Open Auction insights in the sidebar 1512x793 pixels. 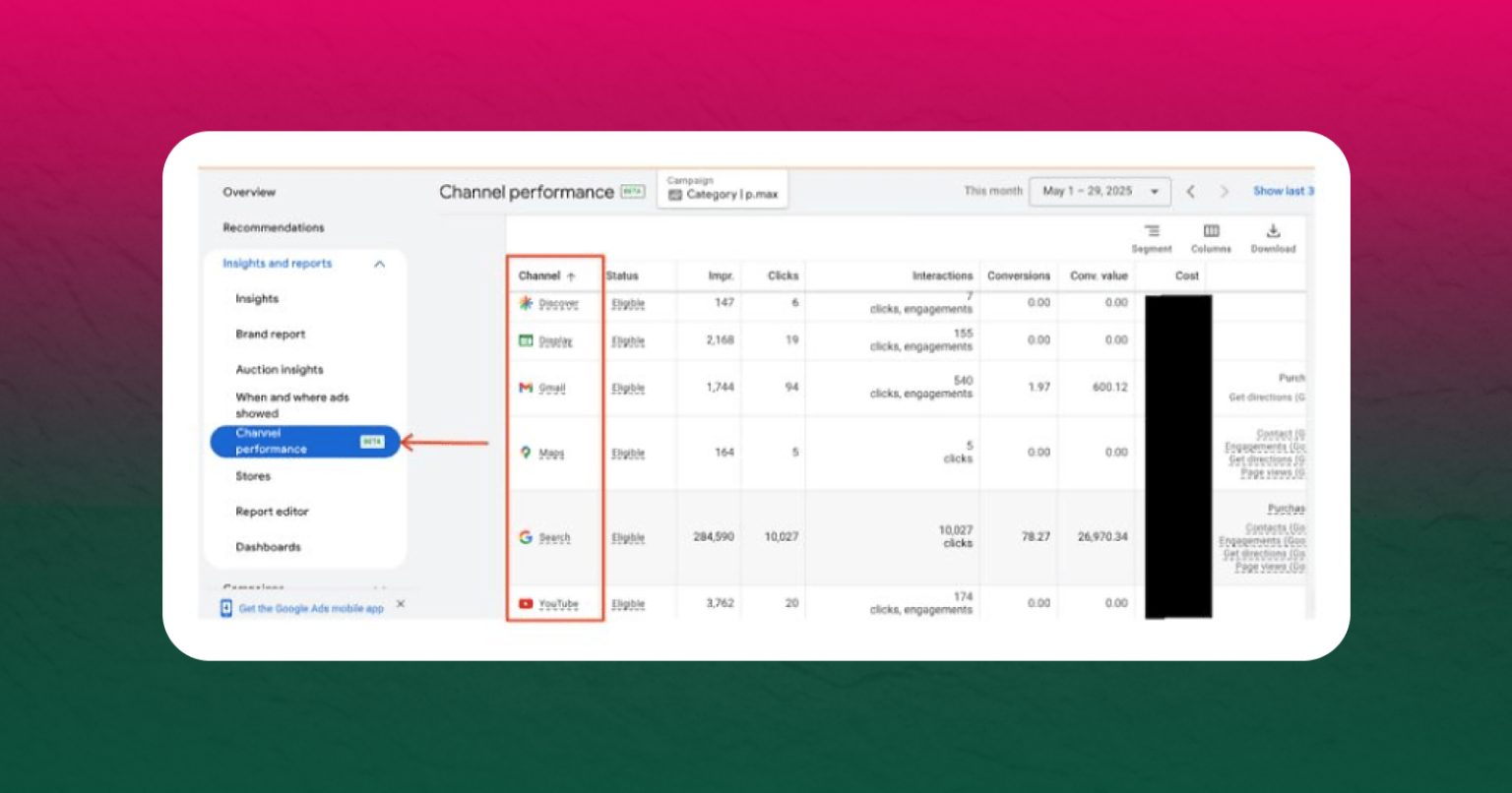(280, 370)
